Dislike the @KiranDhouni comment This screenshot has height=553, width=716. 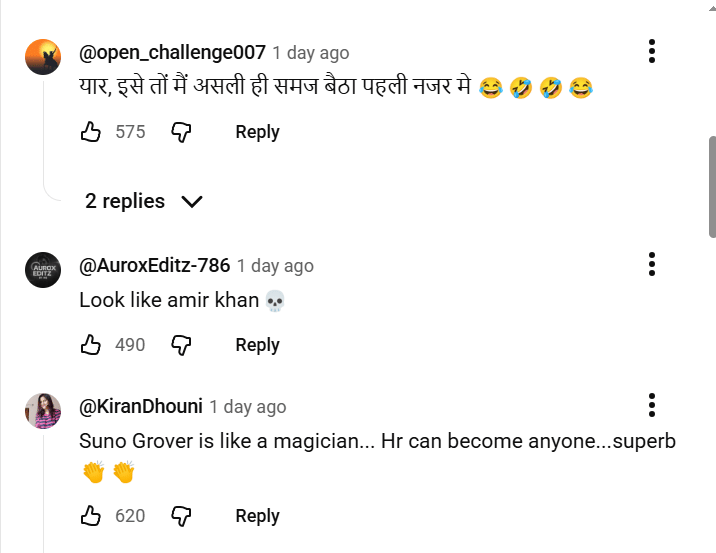[x=181, y=515]
